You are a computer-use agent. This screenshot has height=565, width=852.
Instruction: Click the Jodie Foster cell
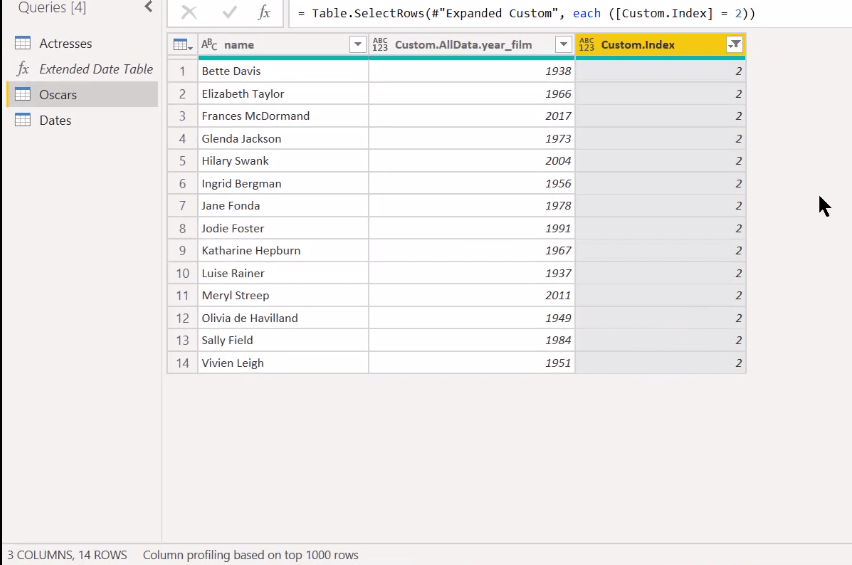click(283, 229)
